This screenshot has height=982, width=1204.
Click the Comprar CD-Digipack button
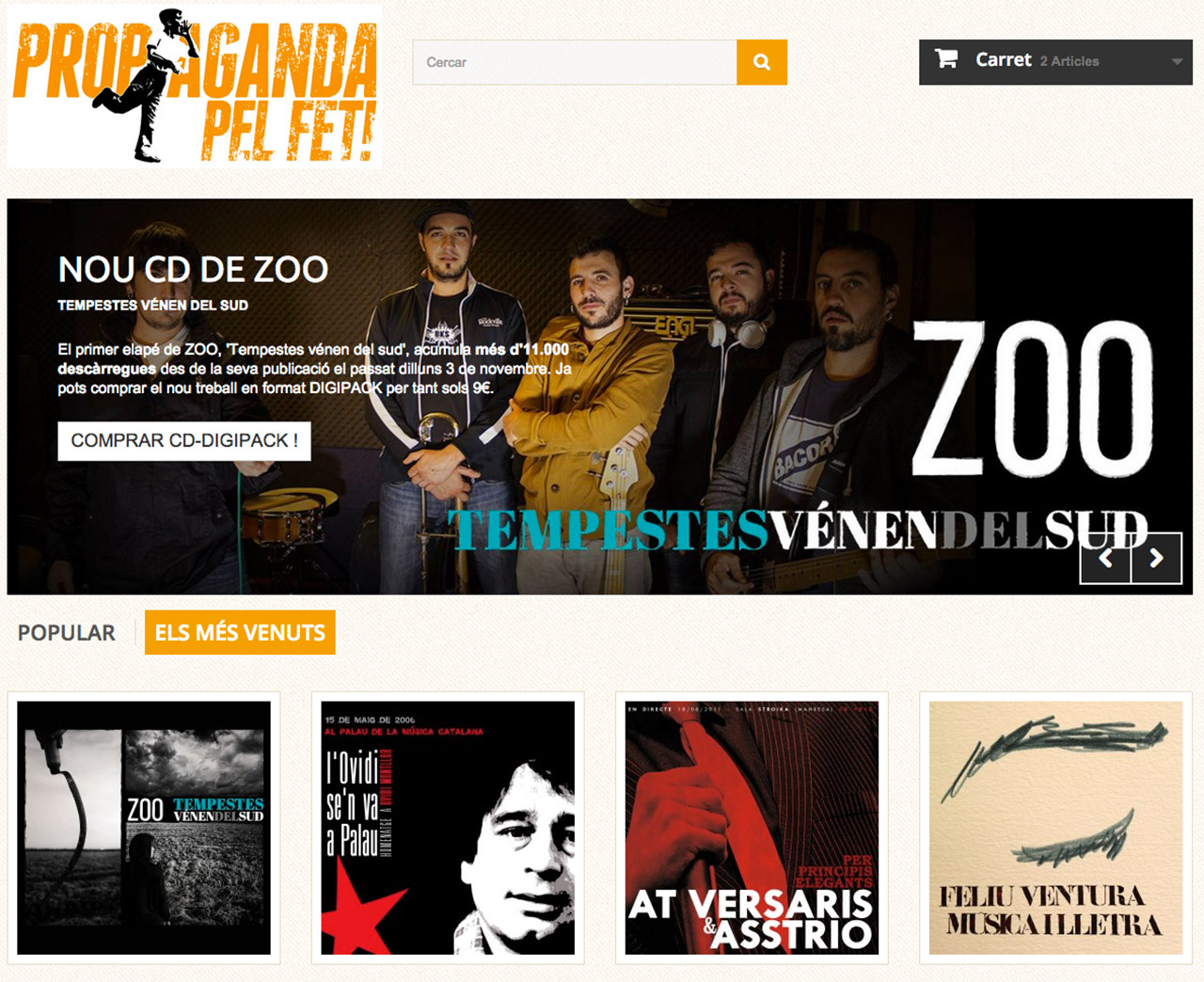point(184,440)
